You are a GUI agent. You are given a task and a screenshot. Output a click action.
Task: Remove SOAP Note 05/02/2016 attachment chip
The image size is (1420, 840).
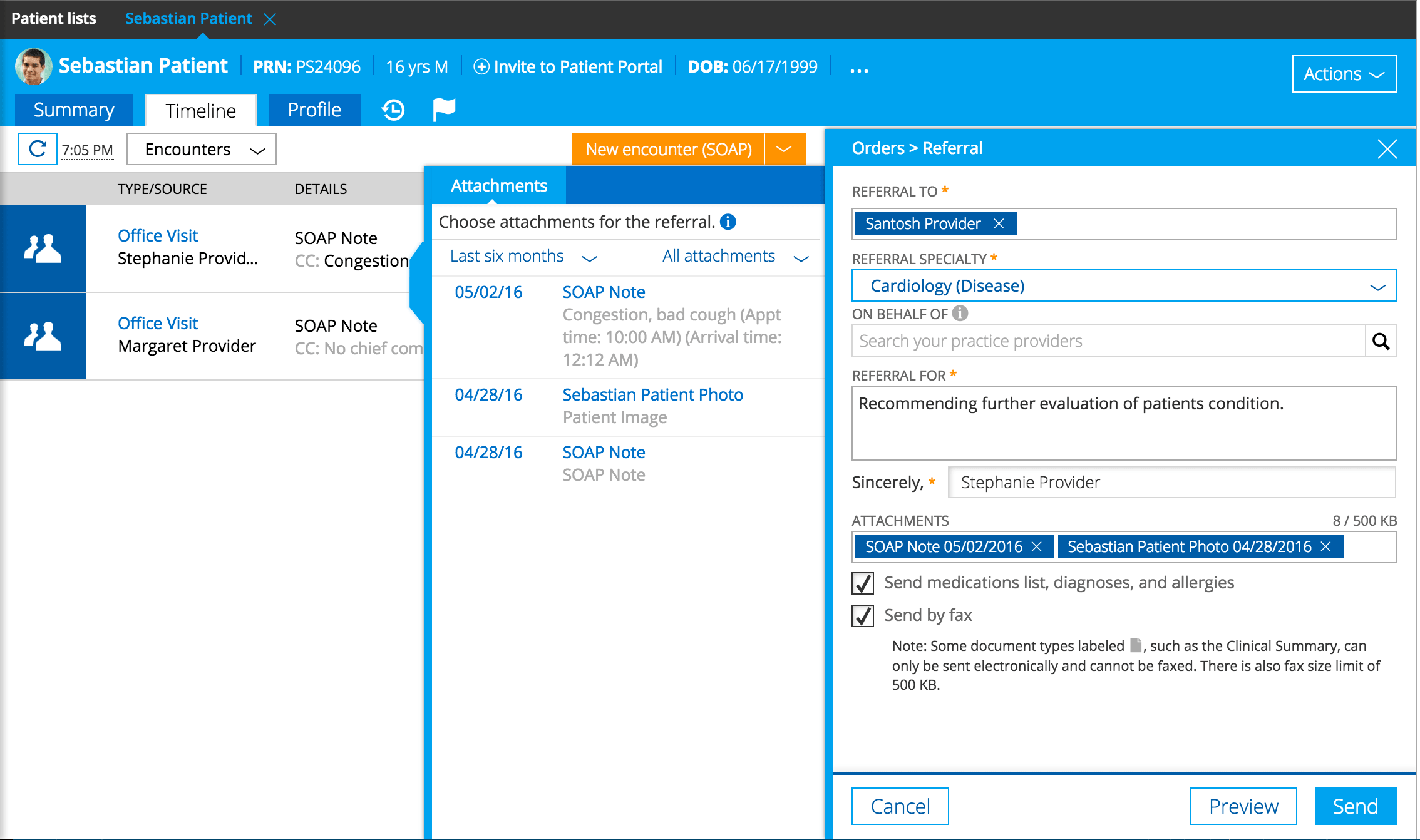pyautogui.click(x=1037, y=546)
